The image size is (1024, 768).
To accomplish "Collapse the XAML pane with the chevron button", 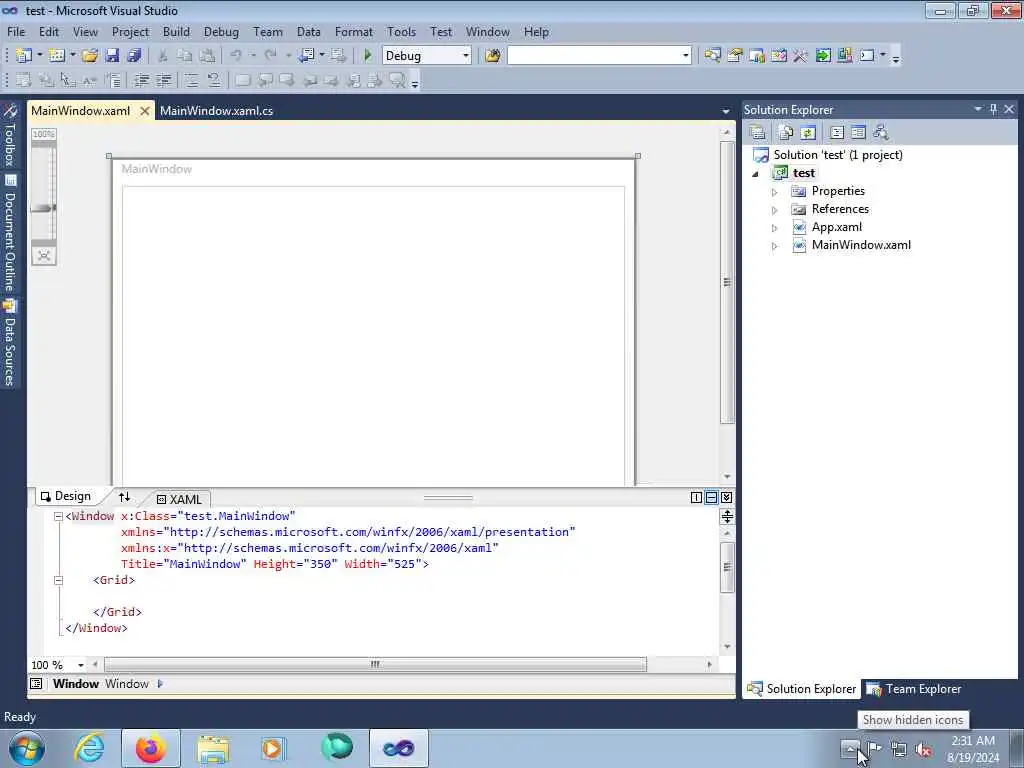I will click(726, 498).
